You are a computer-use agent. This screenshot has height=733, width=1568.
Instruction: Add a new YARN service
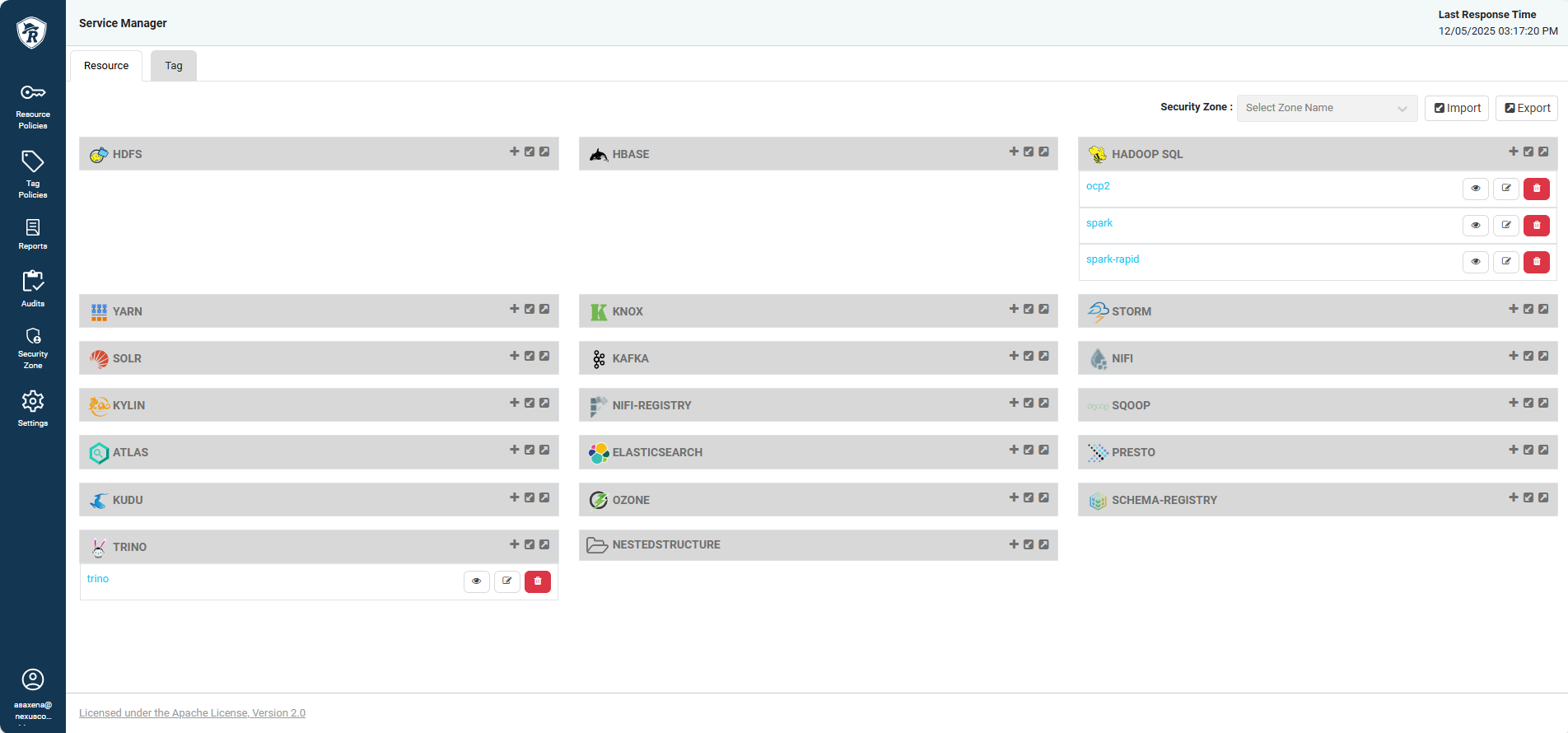pyautogui.click(x=515, y=309)
